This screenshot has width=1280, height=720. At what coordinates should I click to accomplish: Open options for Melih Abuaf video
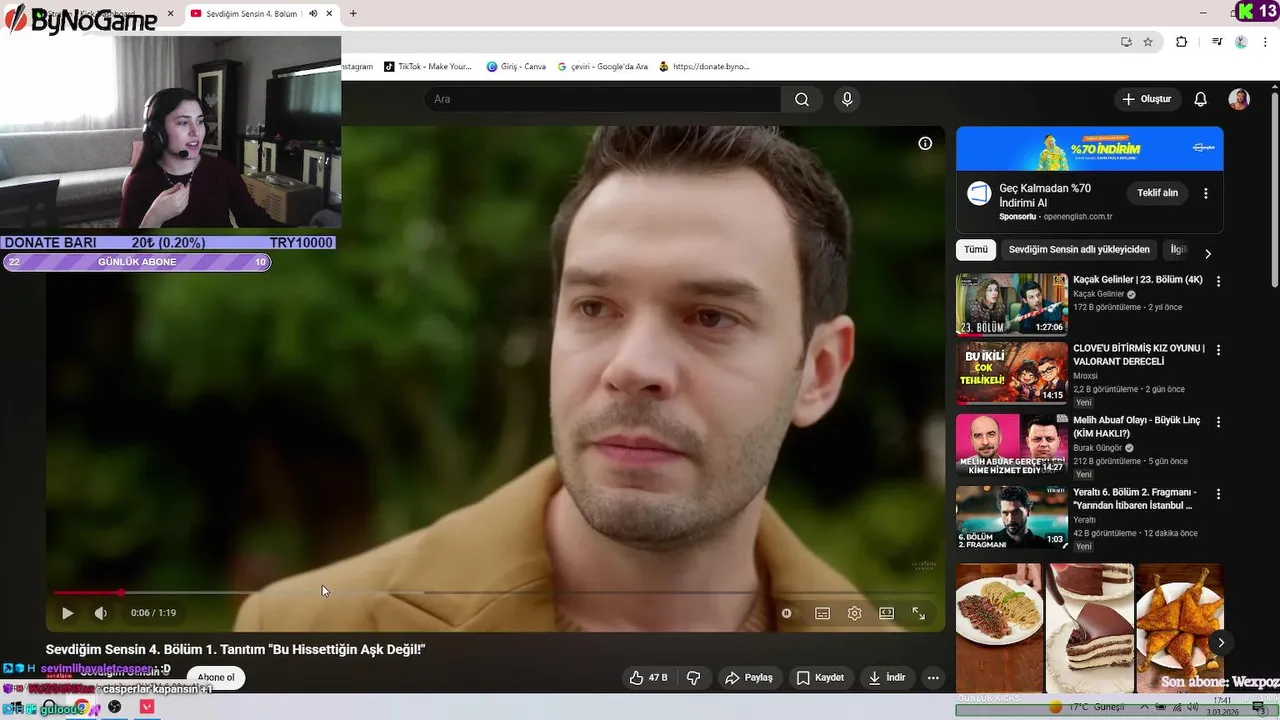(1218, 422)
